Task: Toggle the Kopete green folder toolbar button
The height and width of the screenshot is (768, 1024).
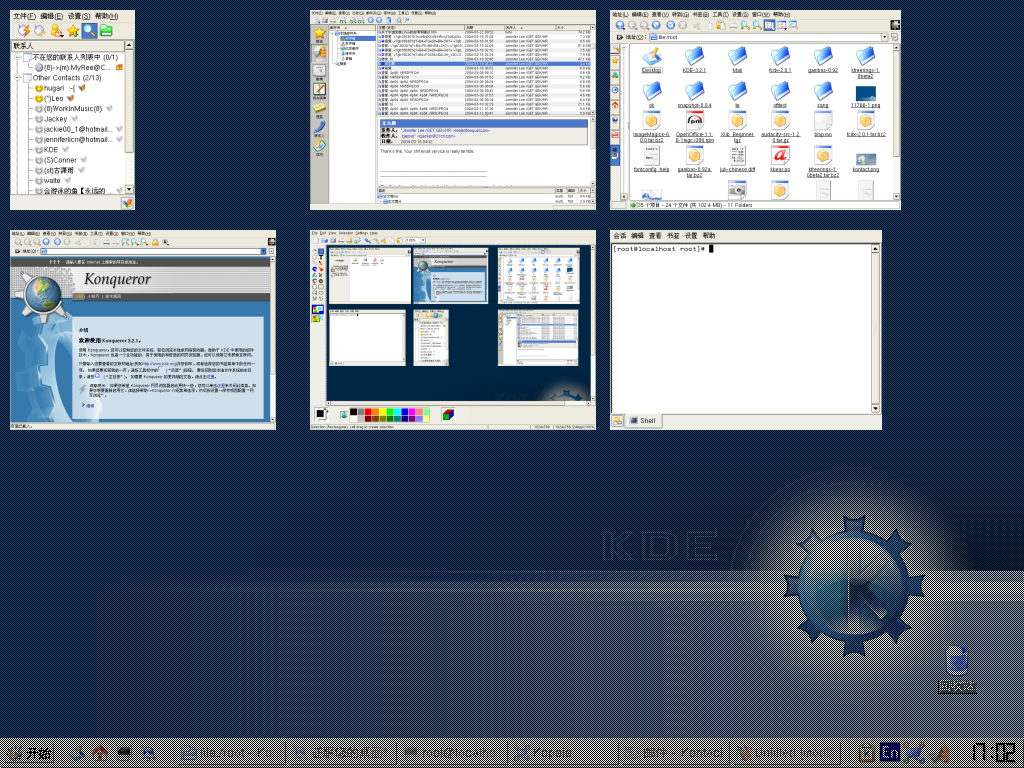Action: click(x=106, y=31)
